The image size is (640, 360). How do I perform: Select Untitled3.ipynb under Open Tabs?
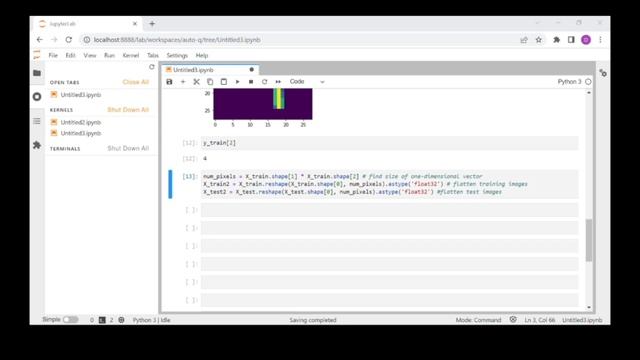[x=81, y=95]
